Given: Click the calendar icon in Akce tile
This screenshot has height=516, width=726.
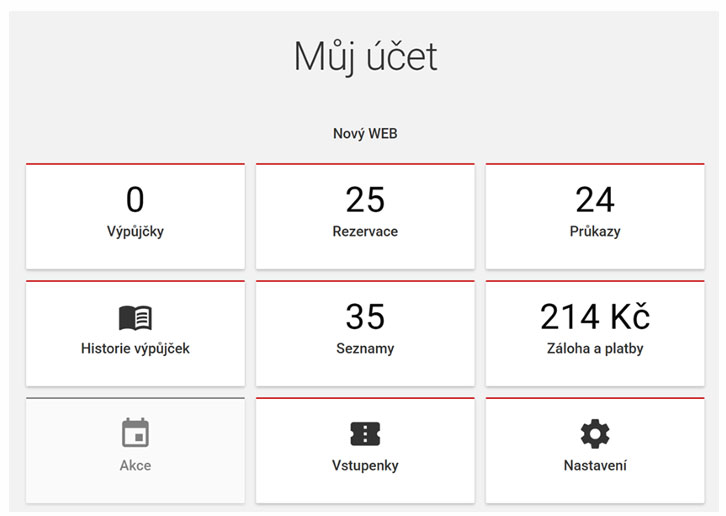Looking at the screenshot, I should [x=135, y=433].
